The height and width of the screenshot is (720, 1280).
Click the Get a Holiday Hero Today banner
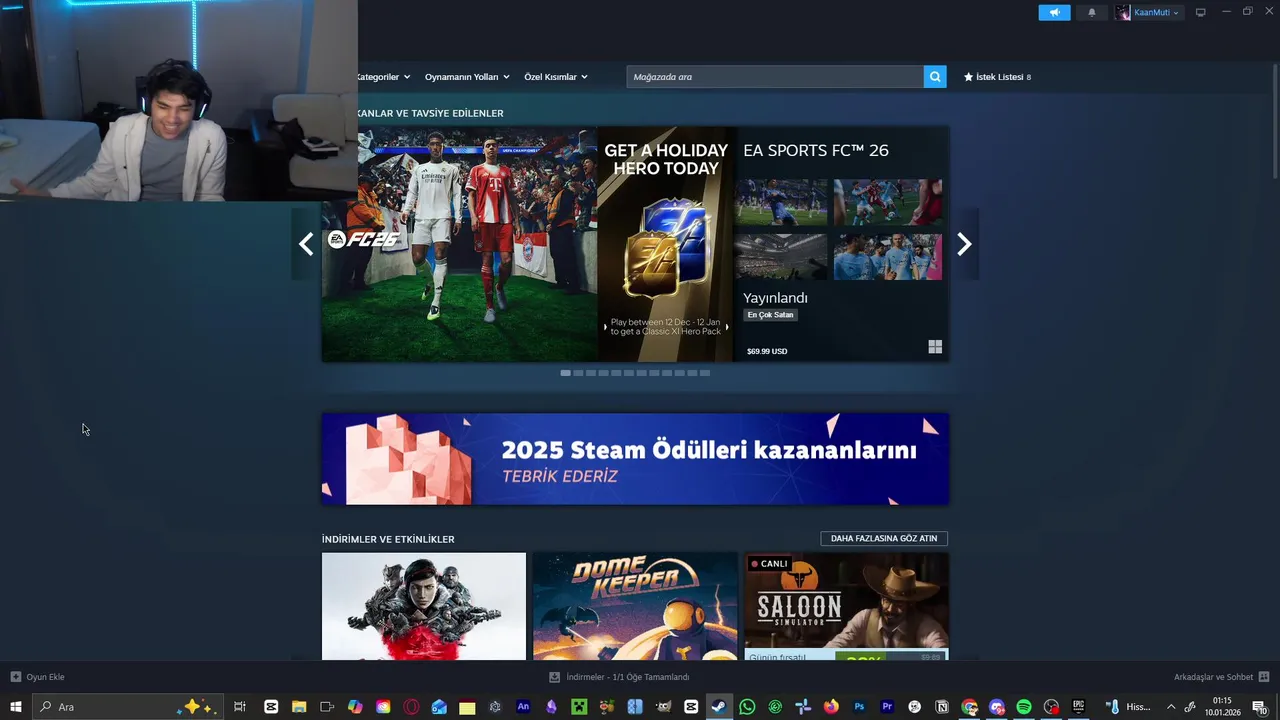click(x=666, y=244)
